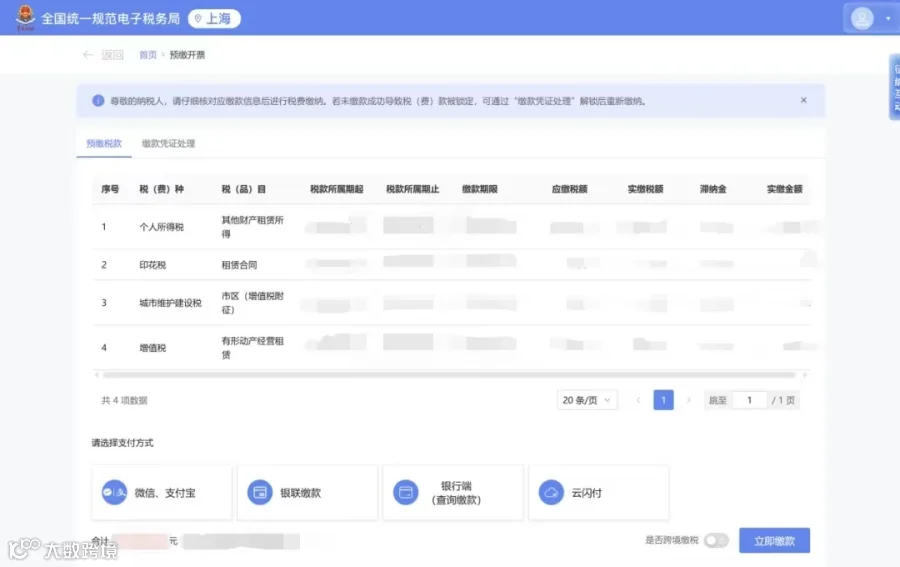This screenshot has width=900, height=567.
Task: Choose 微信、支付宝 payment method
Action: point(162,493)
